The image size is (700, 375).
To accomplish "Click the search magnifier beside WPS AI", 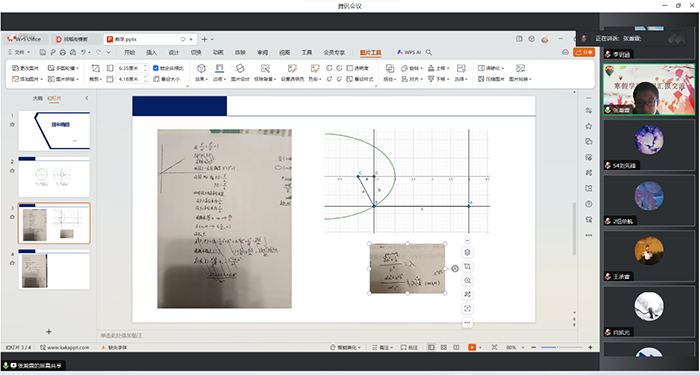I will 429,52.
